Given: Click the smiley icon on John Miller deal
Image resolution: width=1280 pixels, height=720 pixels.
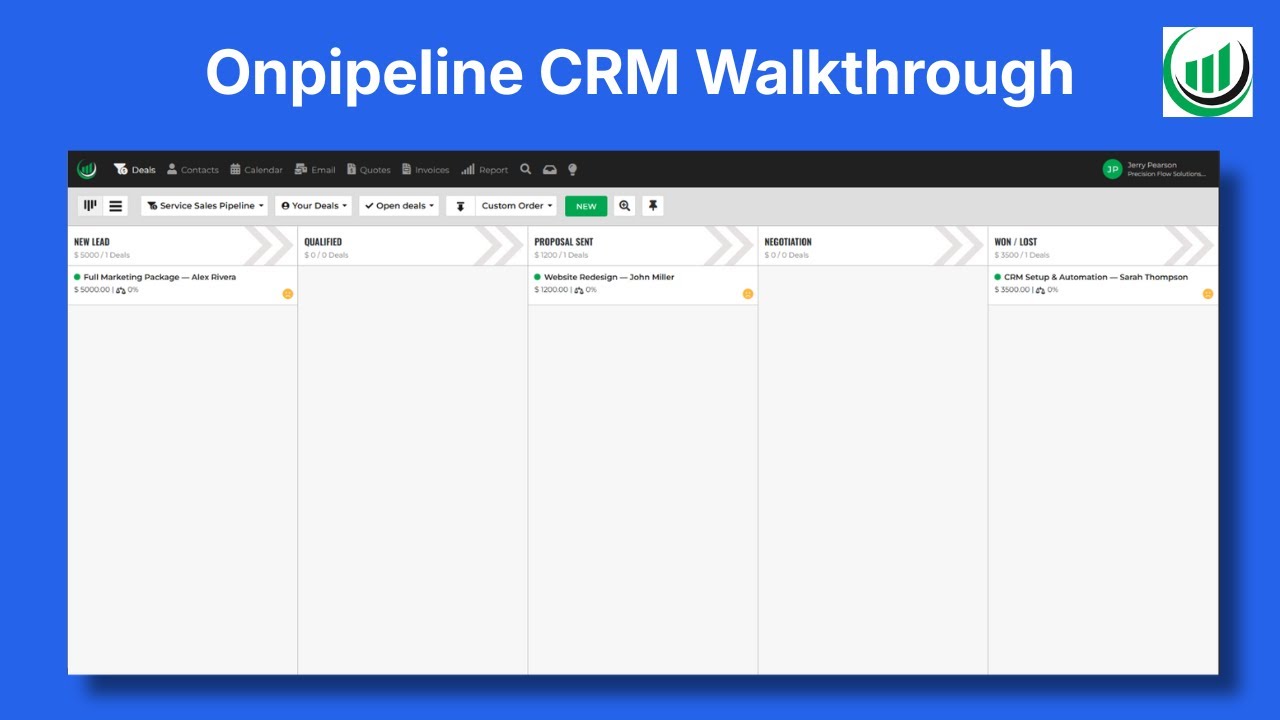Looking at the screenshot, I should coord(748,294).
